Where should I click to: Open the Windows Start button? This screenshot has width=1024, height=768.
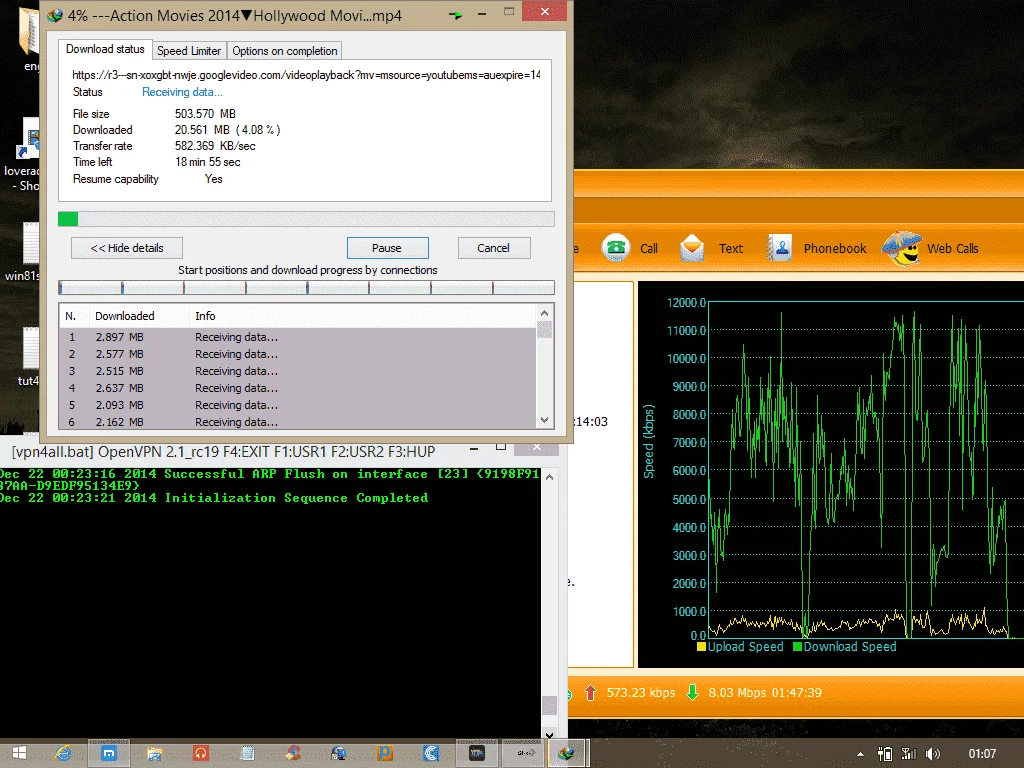(x=19, y=753)
